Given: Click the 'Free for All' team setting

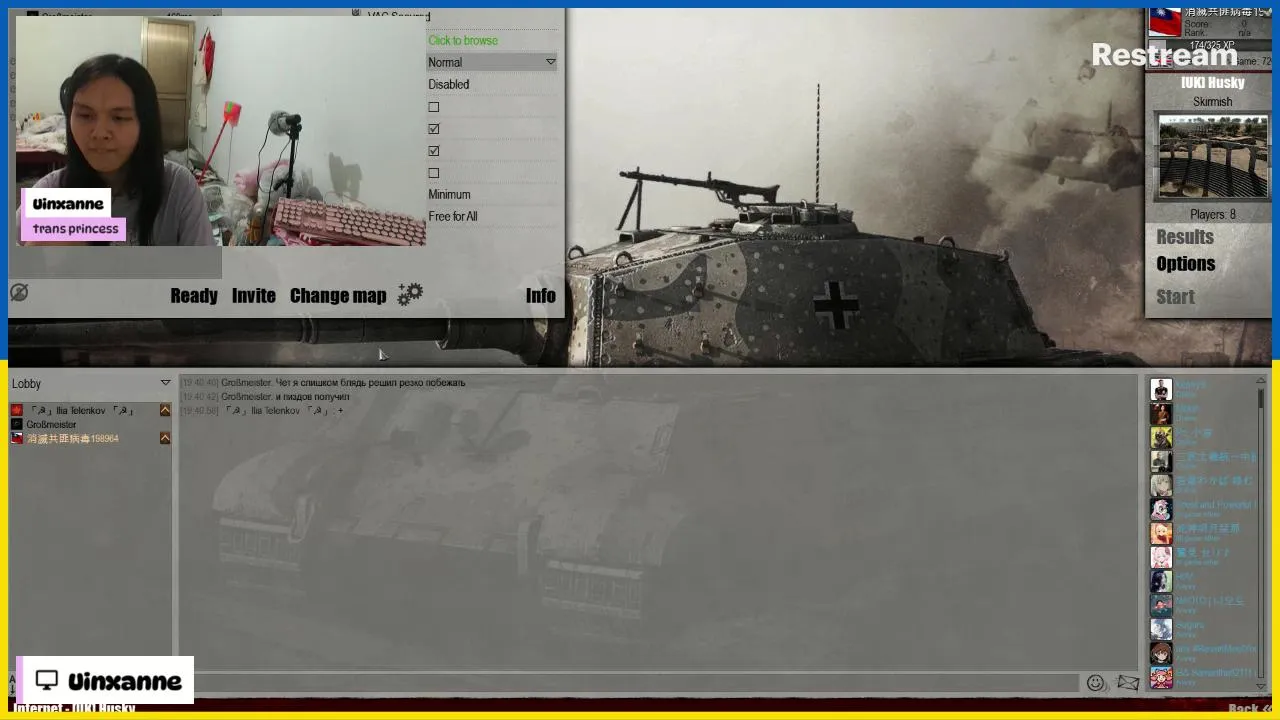Looking at the screenshot, I should coord(453,216).
